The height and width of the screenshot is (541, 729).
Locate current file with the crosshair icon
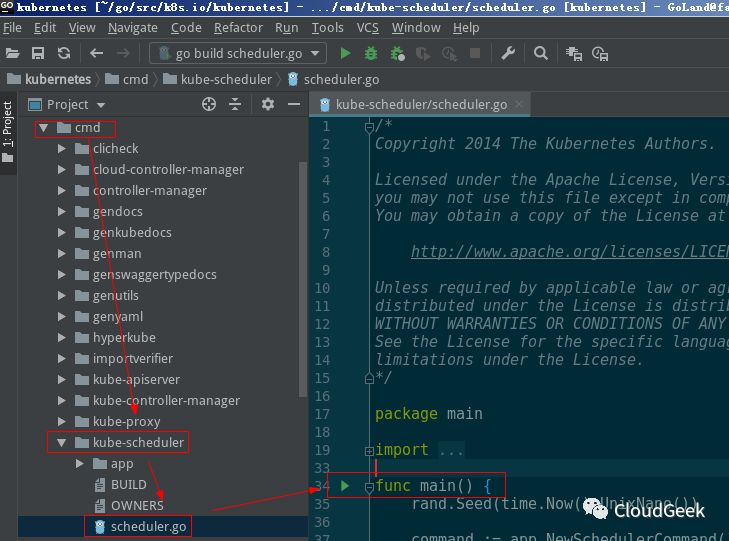click(209, 104)
